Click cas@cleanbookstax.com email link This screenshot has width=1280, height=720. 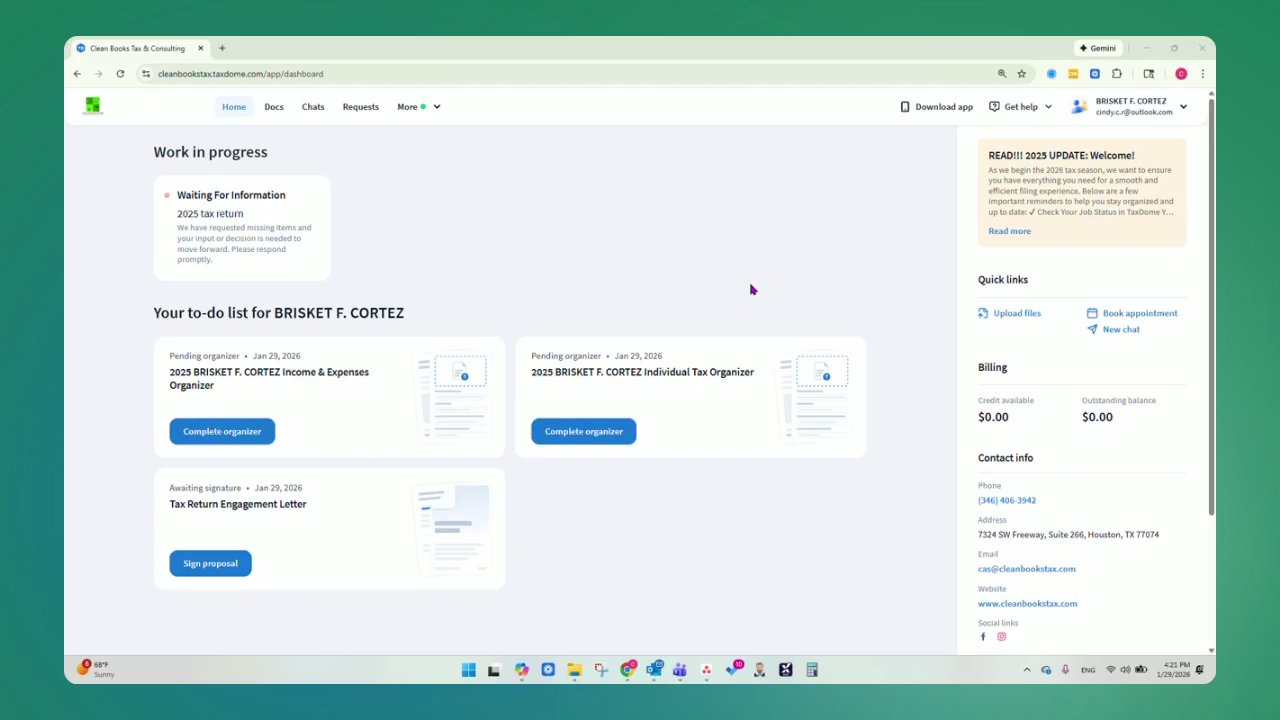click(1027, 569)
